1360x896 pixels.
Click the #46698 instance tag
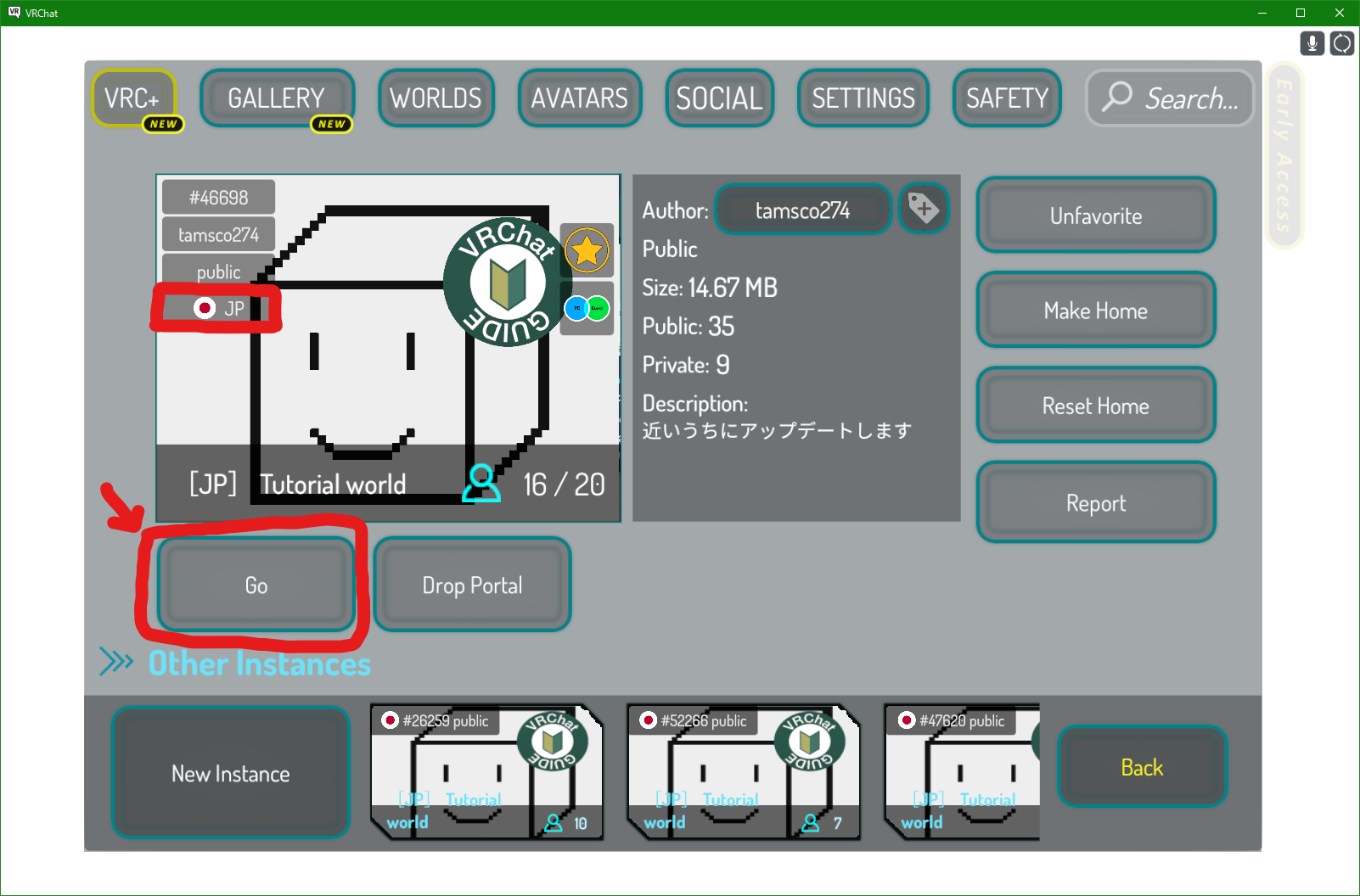point(218,197)
